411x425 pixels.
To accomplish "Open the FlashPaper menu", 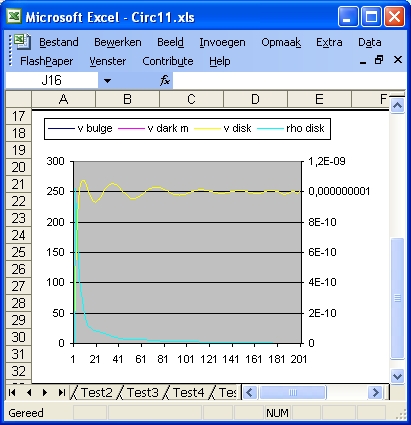I will (46, 61).
